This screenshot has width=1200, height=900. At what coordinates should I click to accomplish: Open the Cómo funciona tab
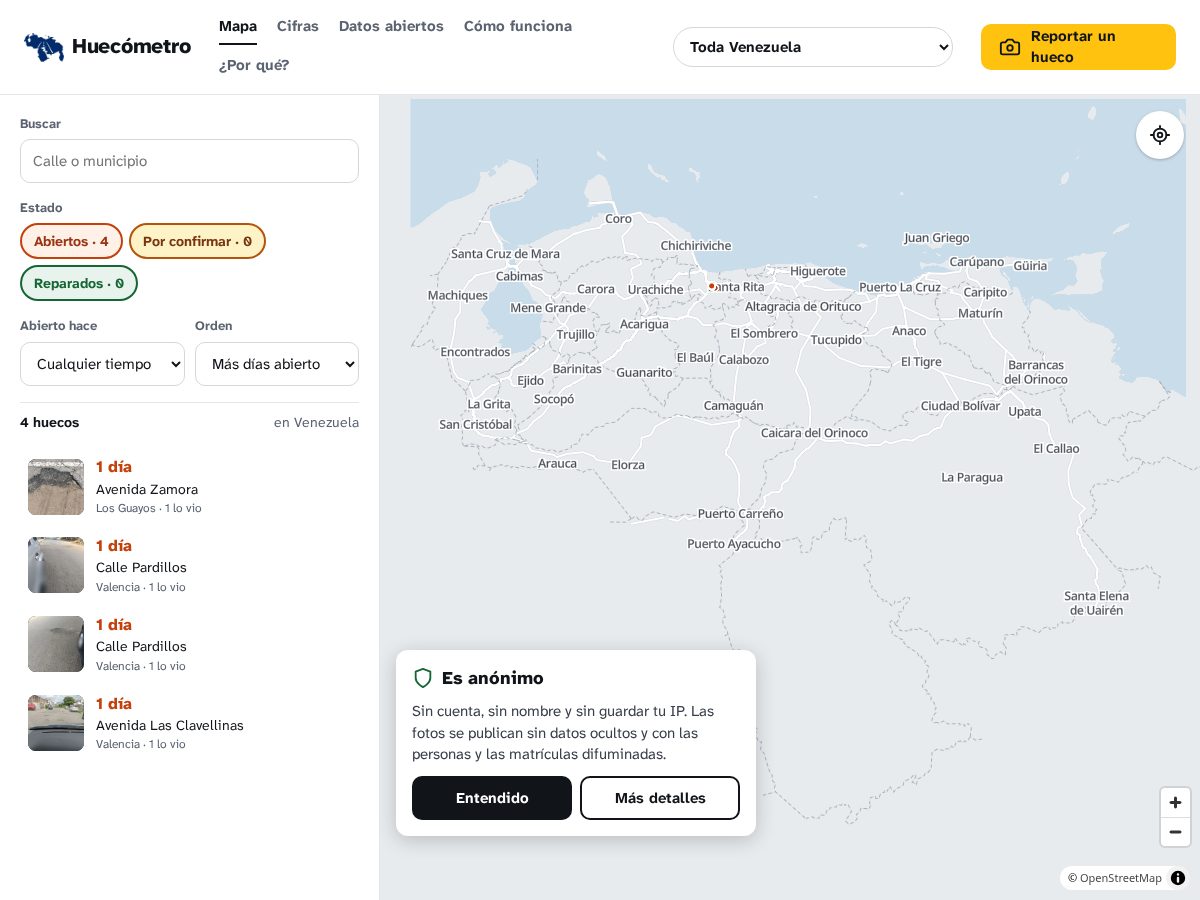pyautogui.click(x=518, y=26)
